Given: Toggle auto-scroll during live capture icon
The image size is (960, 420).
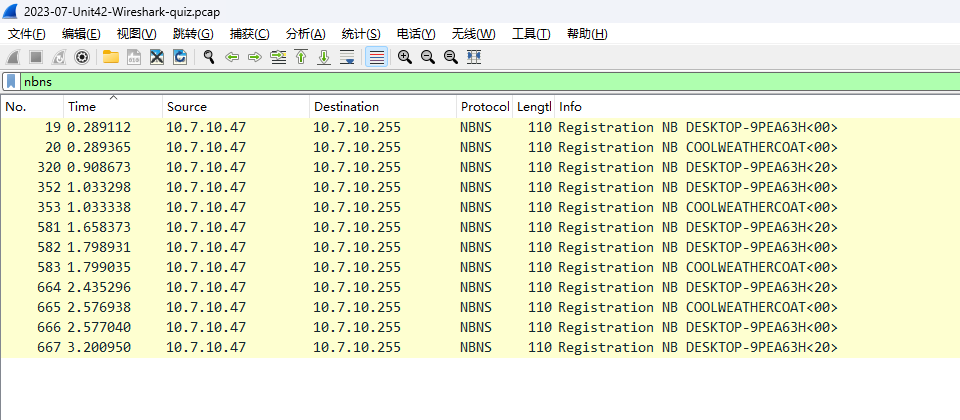Looking at the screenshot, I should point(347,58).
